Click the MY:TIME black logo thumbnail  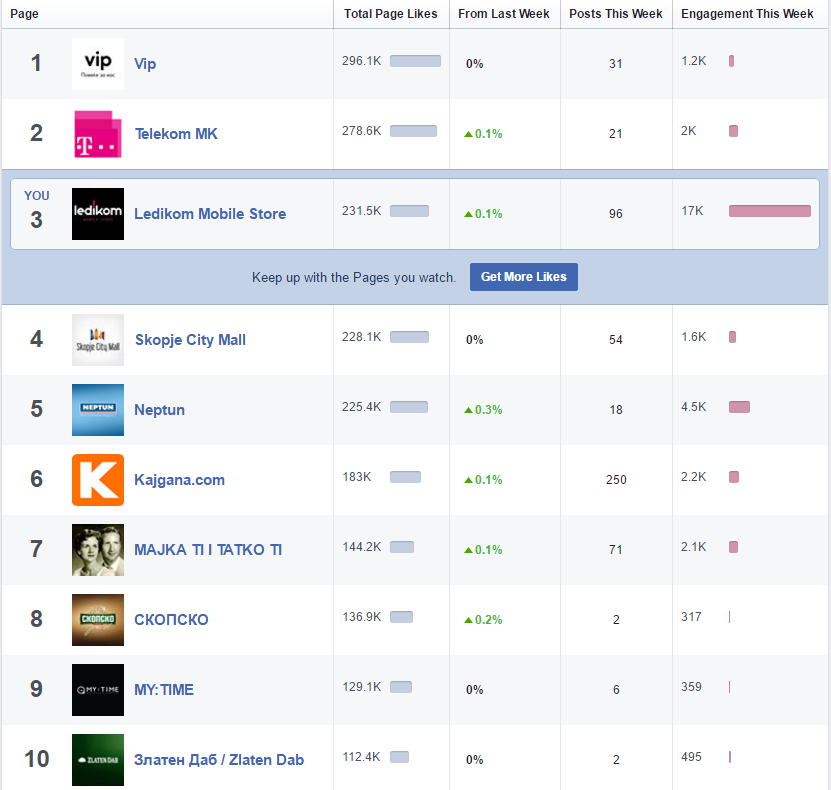[98, 690]
